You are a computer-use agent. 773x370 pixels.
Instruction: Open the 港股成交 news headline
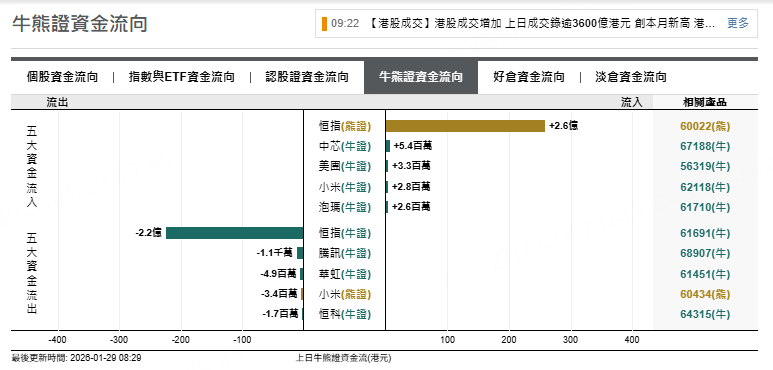coord(541,24)
